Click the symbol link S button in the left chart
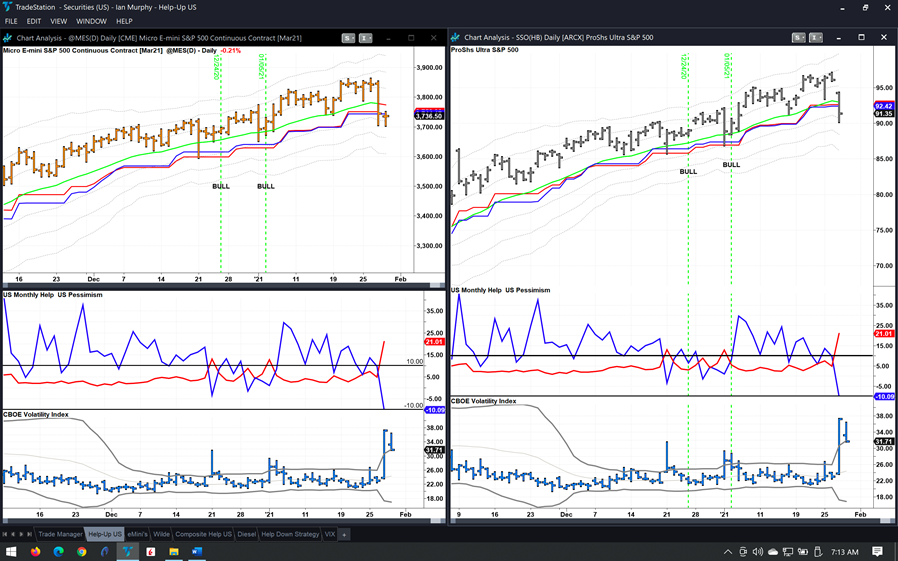 (348, 38)
